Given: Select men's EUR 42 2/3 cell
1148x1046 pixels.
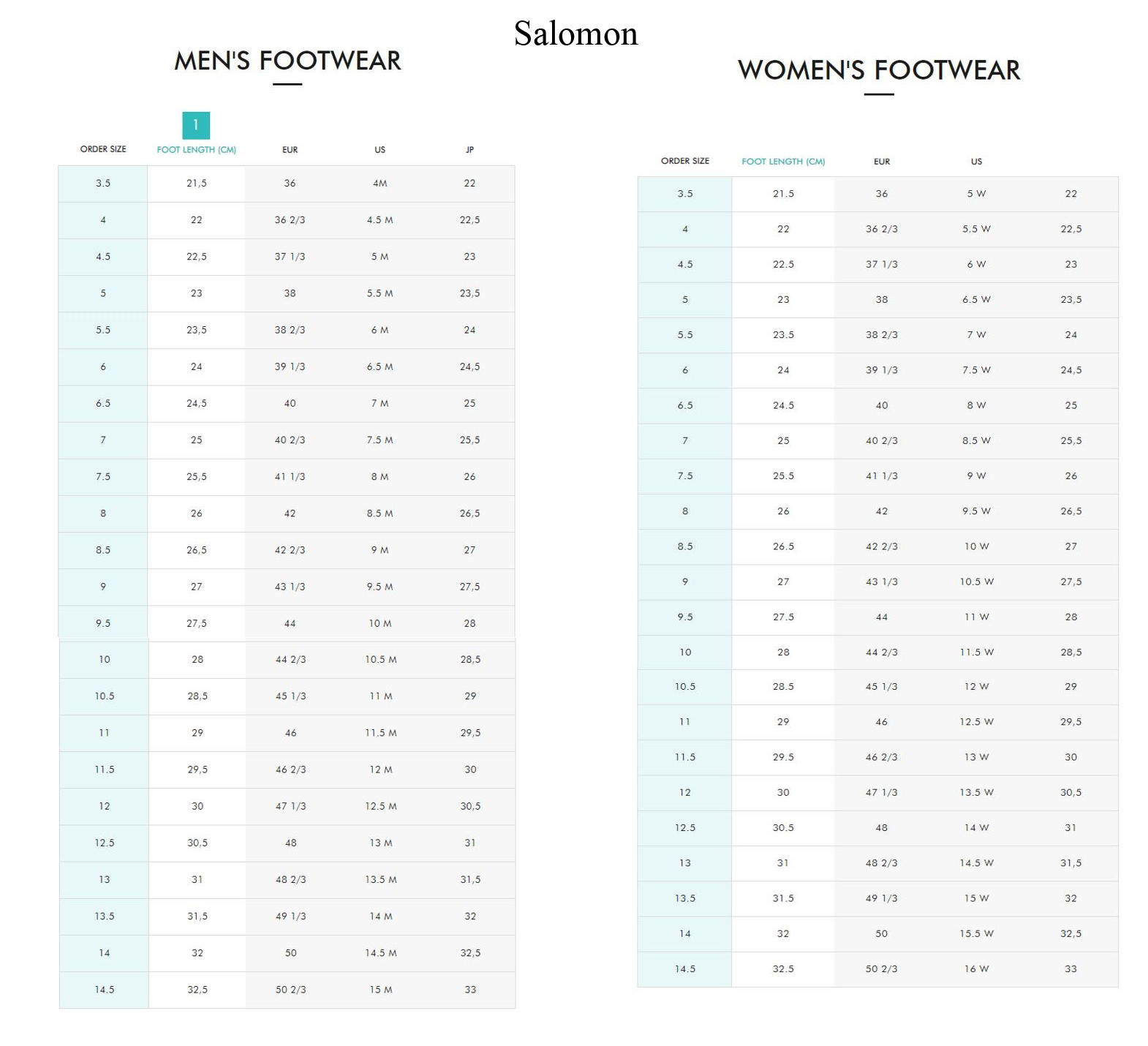Looking at the screenshot, I should tap(290, 550).
